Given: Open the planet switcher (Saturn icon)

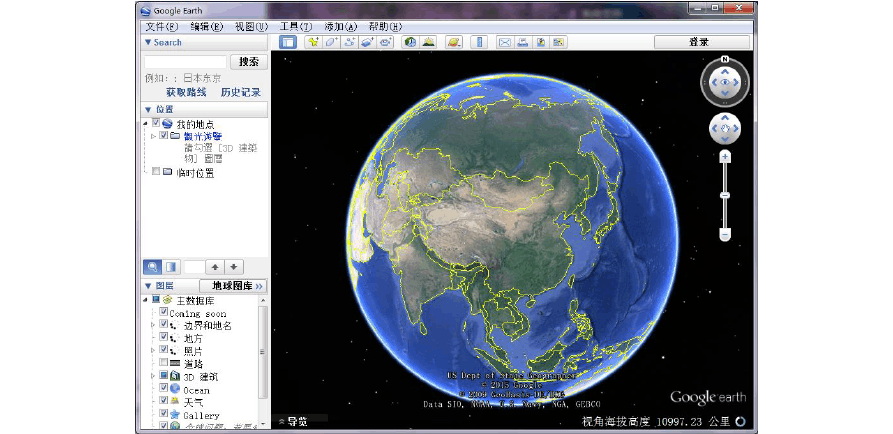Looking at the screenshot, I should pos(454,42).
